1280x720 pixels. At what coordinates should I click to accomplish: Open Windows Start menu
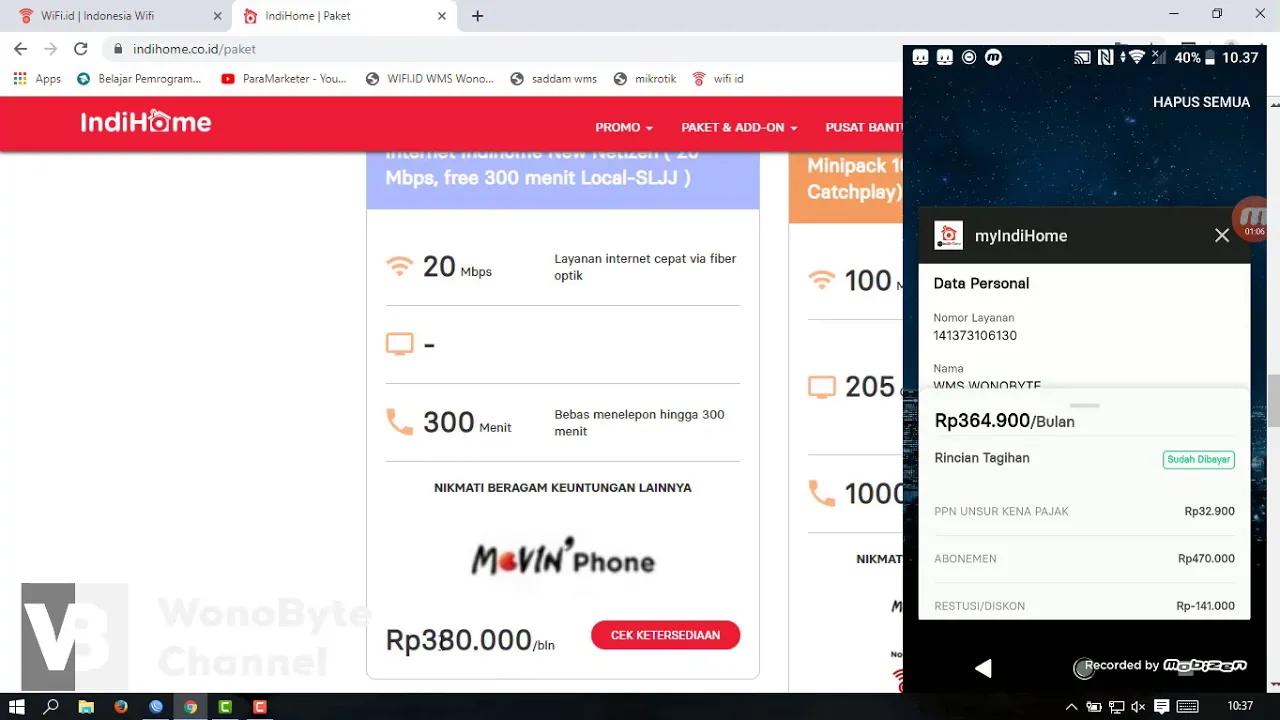point(17,706)
